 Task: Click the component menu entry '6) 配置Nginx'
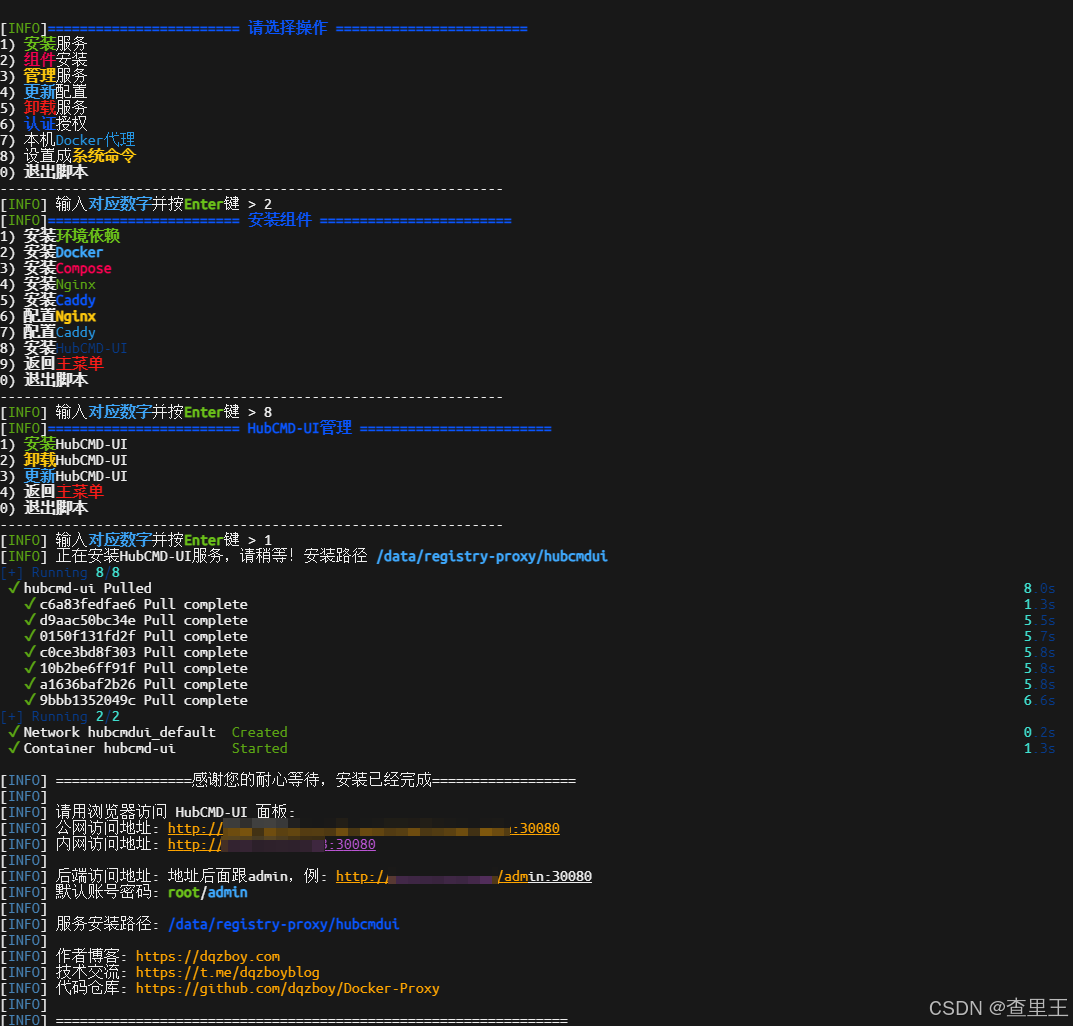click(x=48, y=316)
